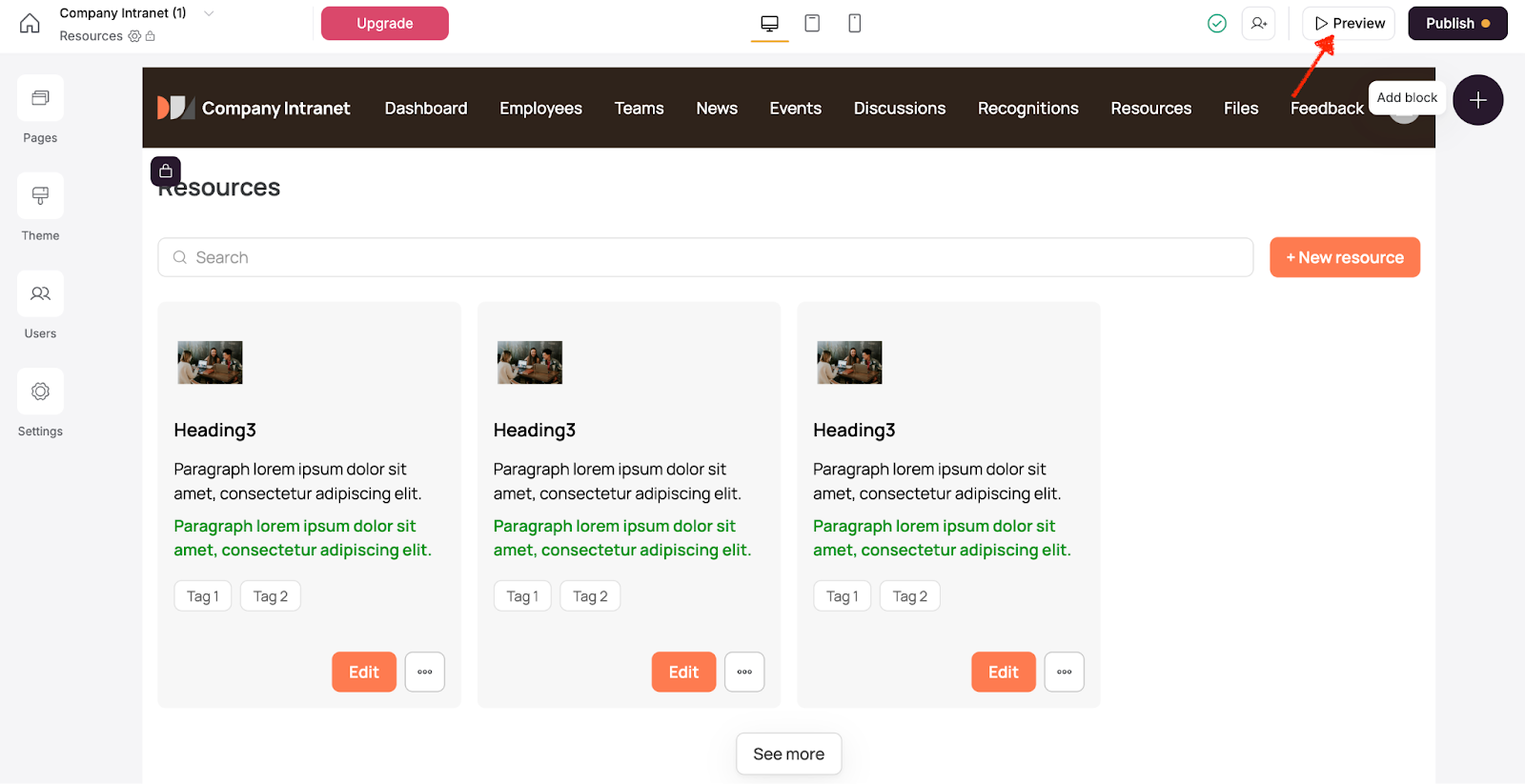The height and width of the screenshot is (784, 1525).
Task: Click the See more button
Action: (789, 754)
